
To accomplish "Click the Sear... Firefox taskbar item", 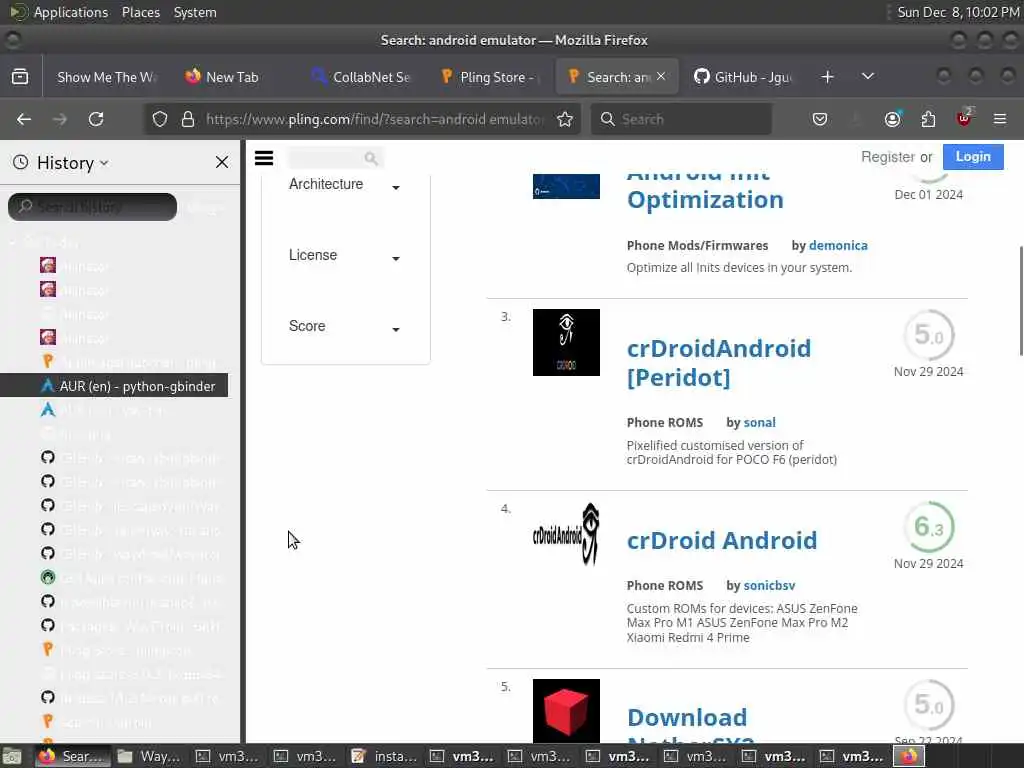I will (72, 756).
